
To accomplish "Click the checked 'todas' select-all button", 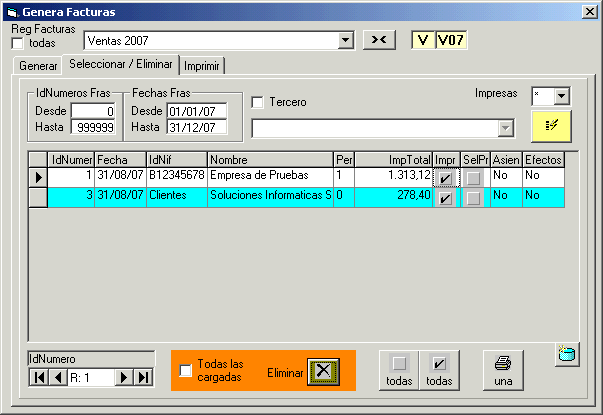I will coord(437,371).
